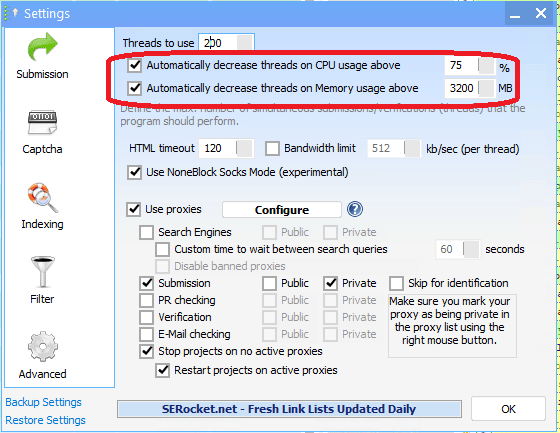Adjust the Threads to use spinner
The image size is (560, 433).
point(245,43)
